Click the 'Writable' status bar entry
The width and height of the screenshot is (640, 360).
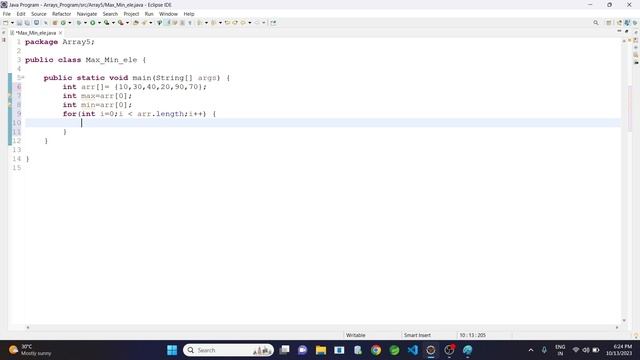pyautogui.click(x=356, y=335)
